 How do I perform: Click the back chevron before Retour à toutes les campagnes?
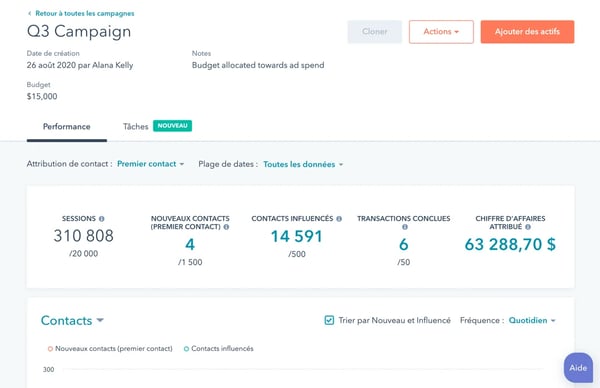point(29,13)
